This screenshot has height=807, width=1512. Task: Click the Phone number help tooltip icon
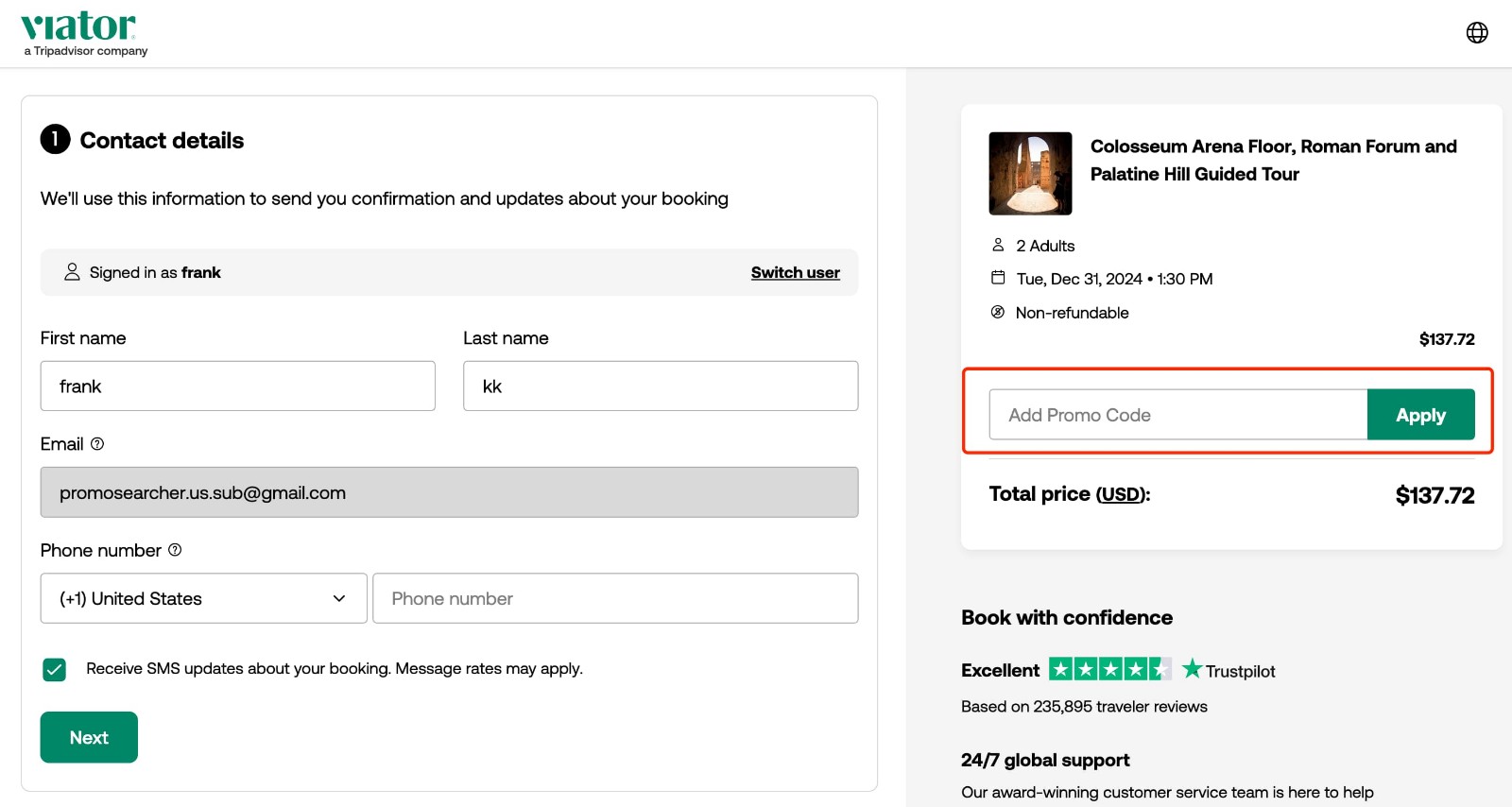pos(175,550)
